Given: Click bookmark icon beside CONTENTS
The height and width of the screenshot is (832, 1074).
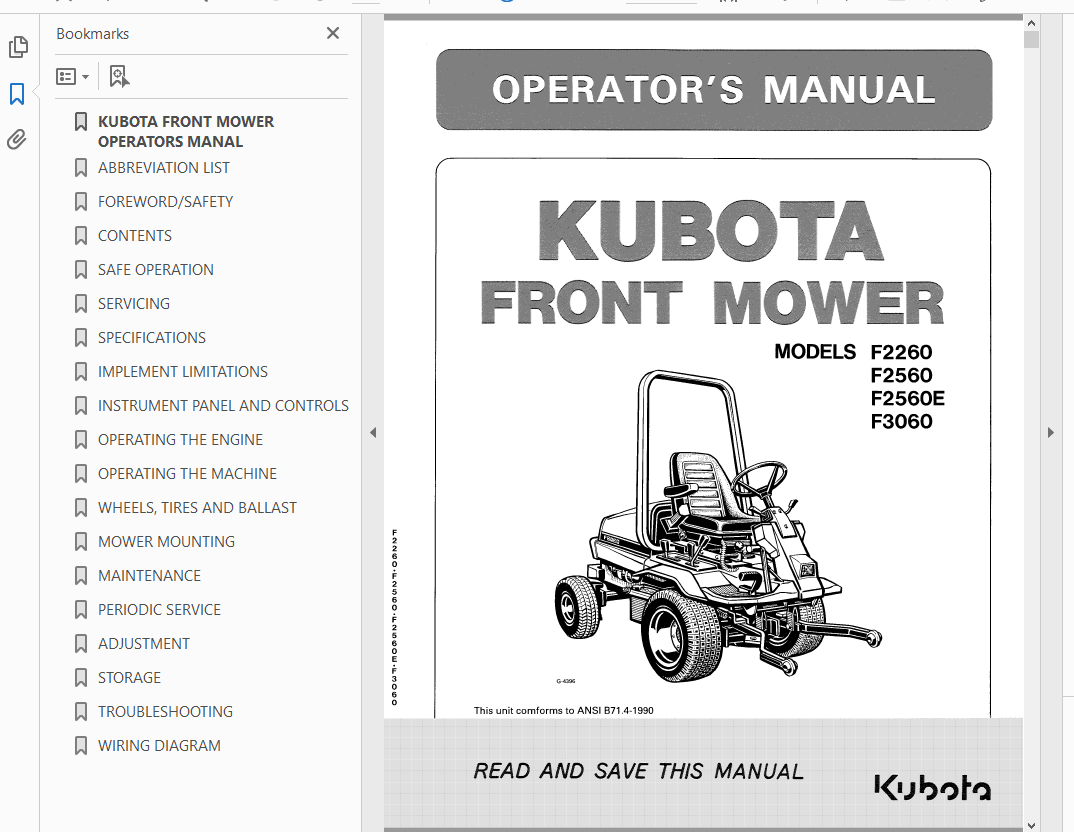Looking at the screenshot, I should point(81,236).
